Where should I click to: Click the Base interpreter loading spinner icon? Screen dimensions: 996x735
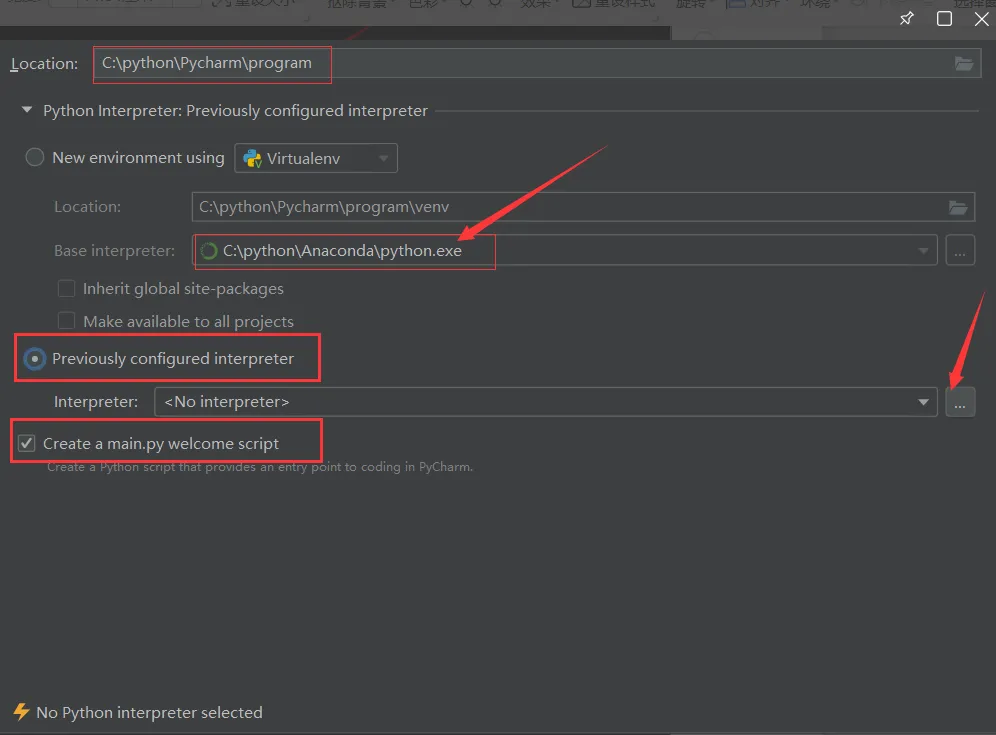[208, 251]
